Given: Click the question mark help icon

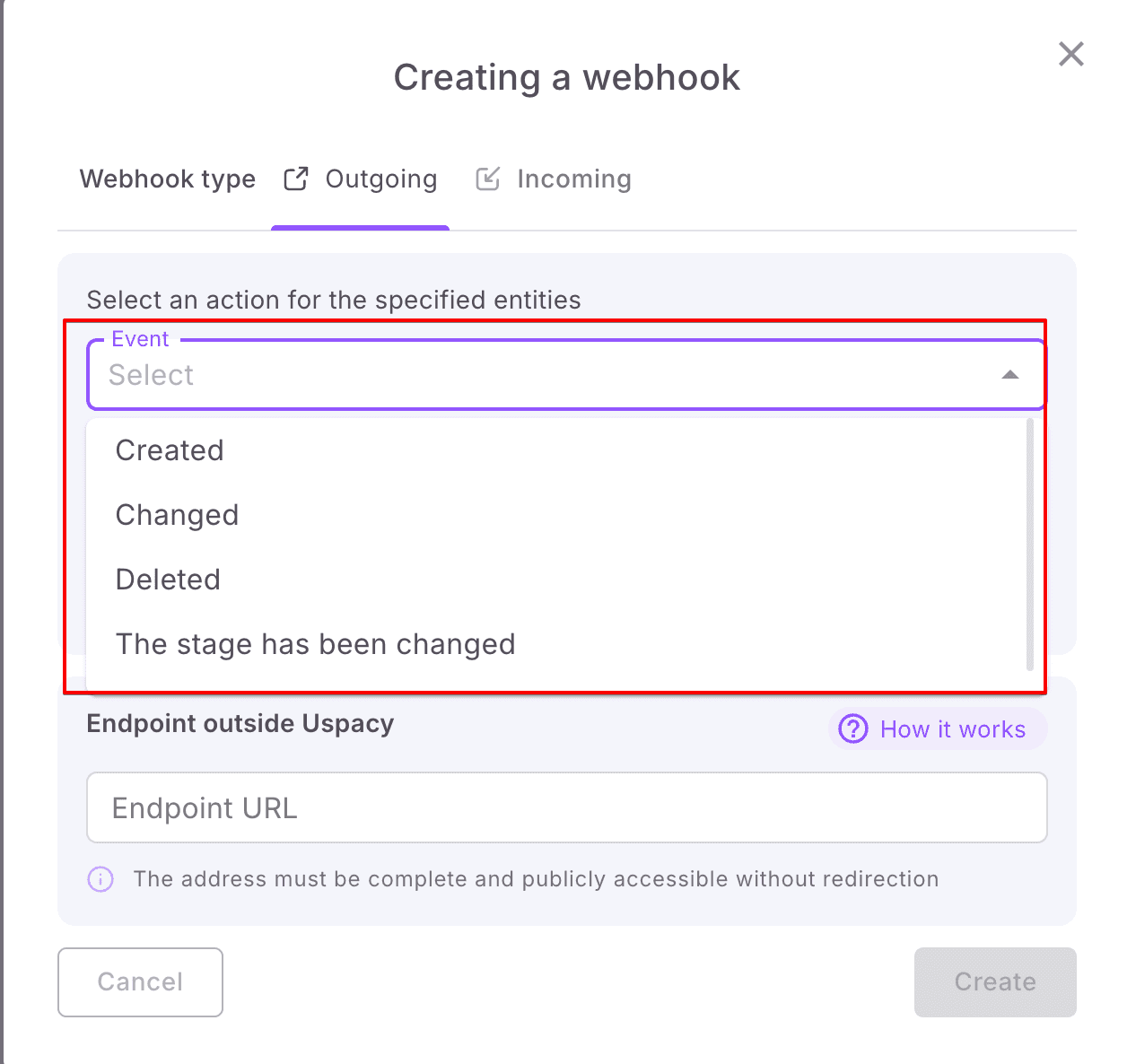Looking at the screenshot, I should tap(852, 728).
